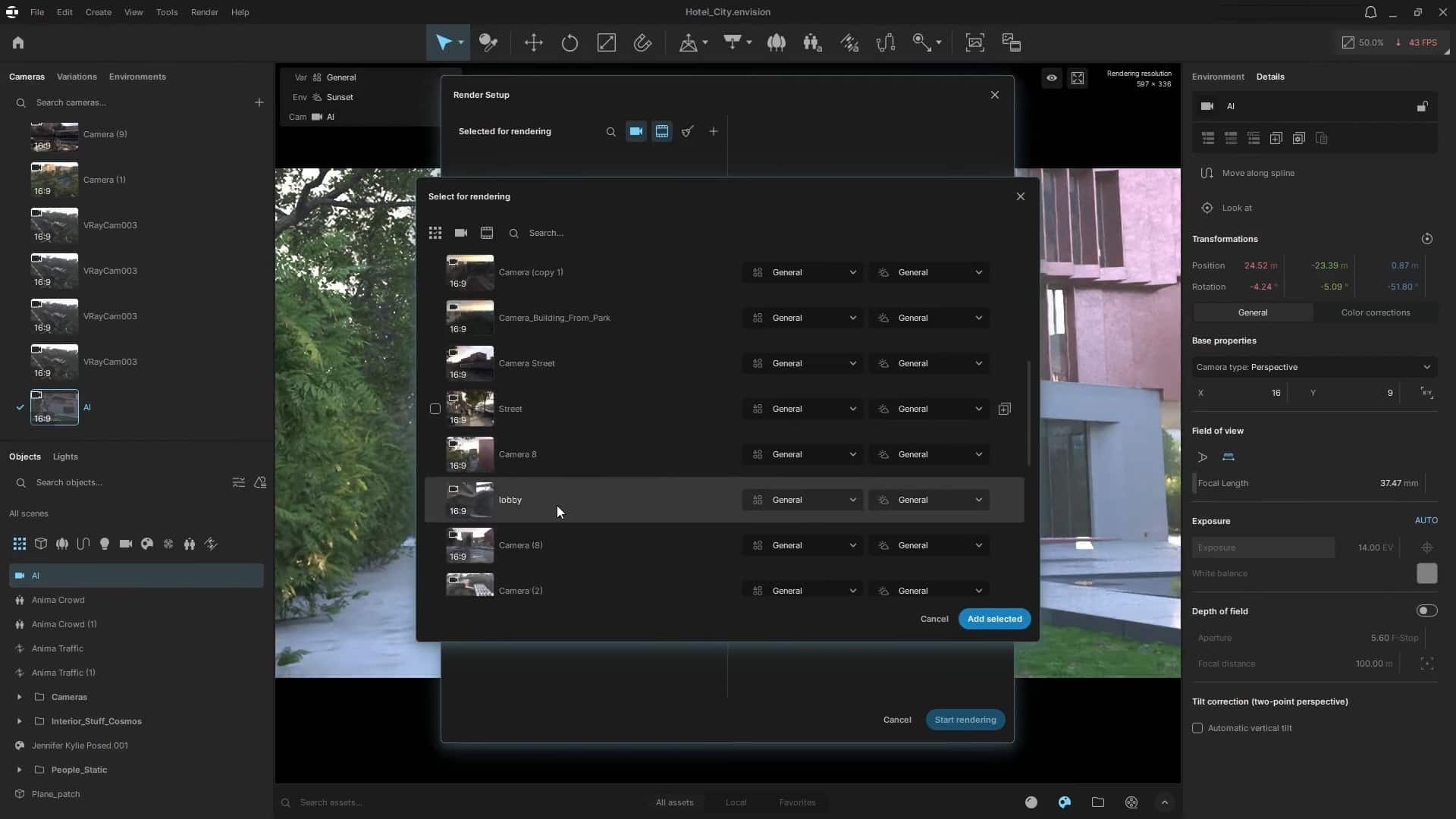
Task: Filter objects by camera type icon
Action: click(126, 544)
